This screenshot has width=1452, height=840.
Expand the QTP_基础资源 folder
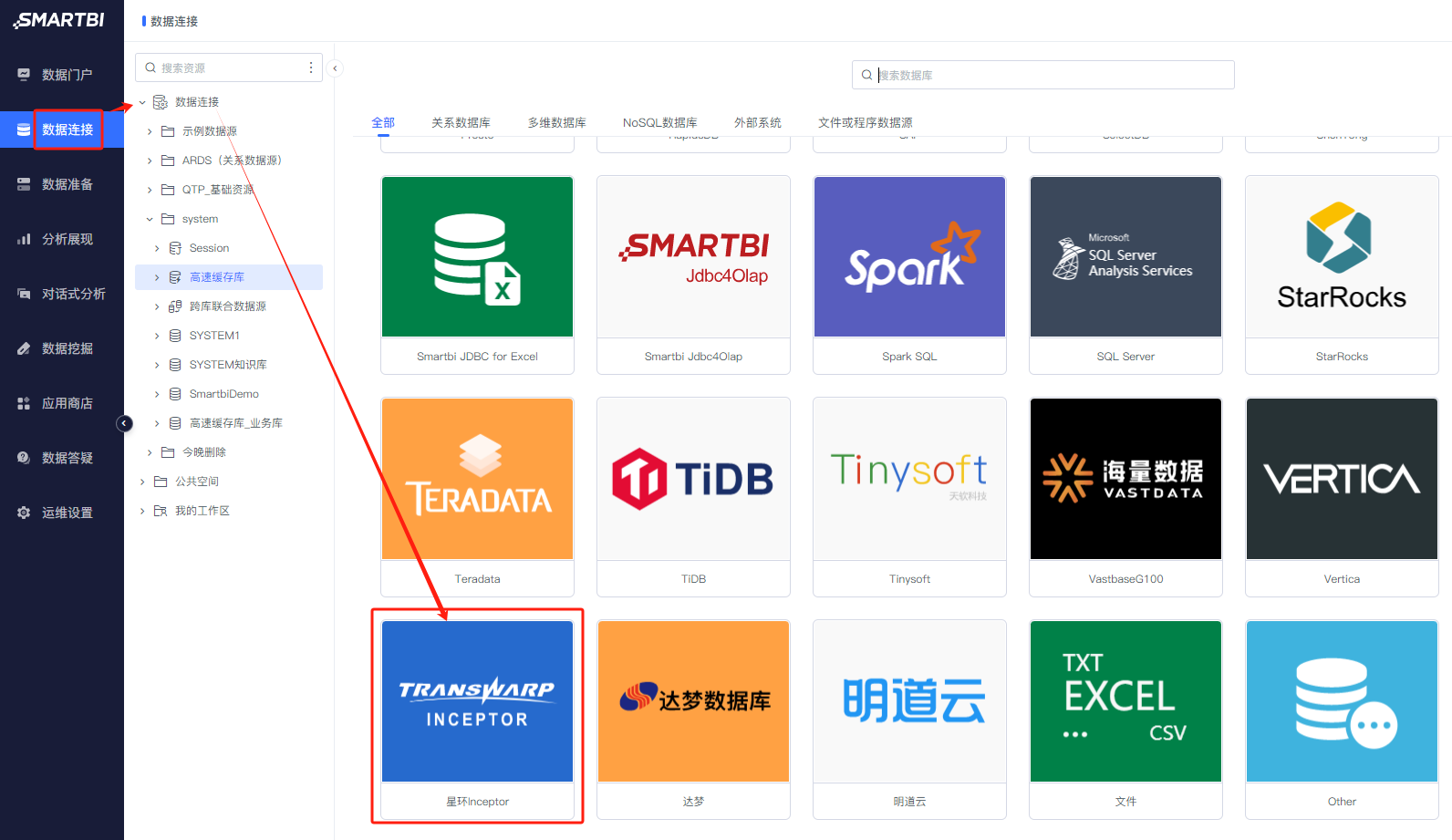pos(150,190)
